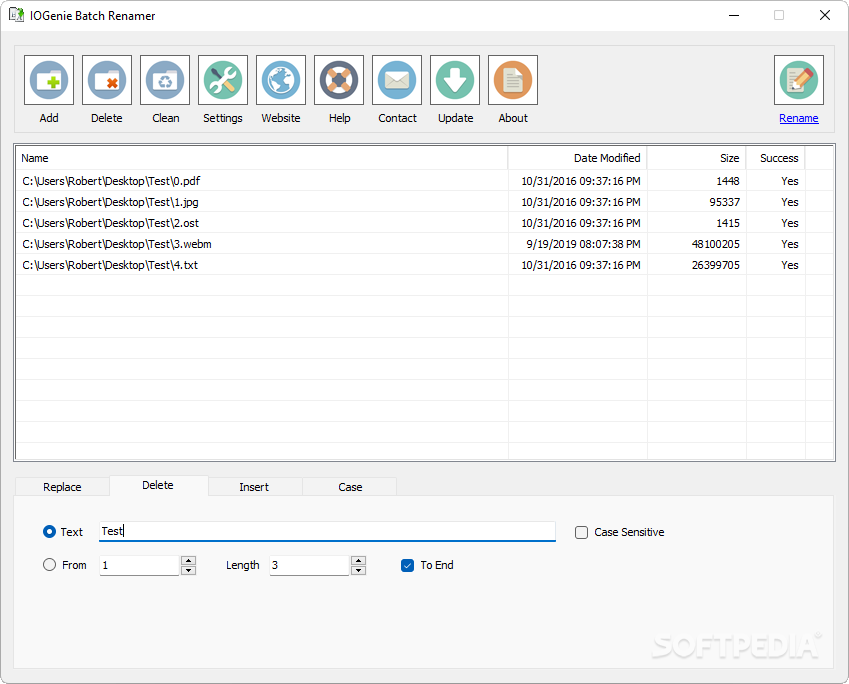Click the From number field
The image size is (849, 684).
point(139,565)
